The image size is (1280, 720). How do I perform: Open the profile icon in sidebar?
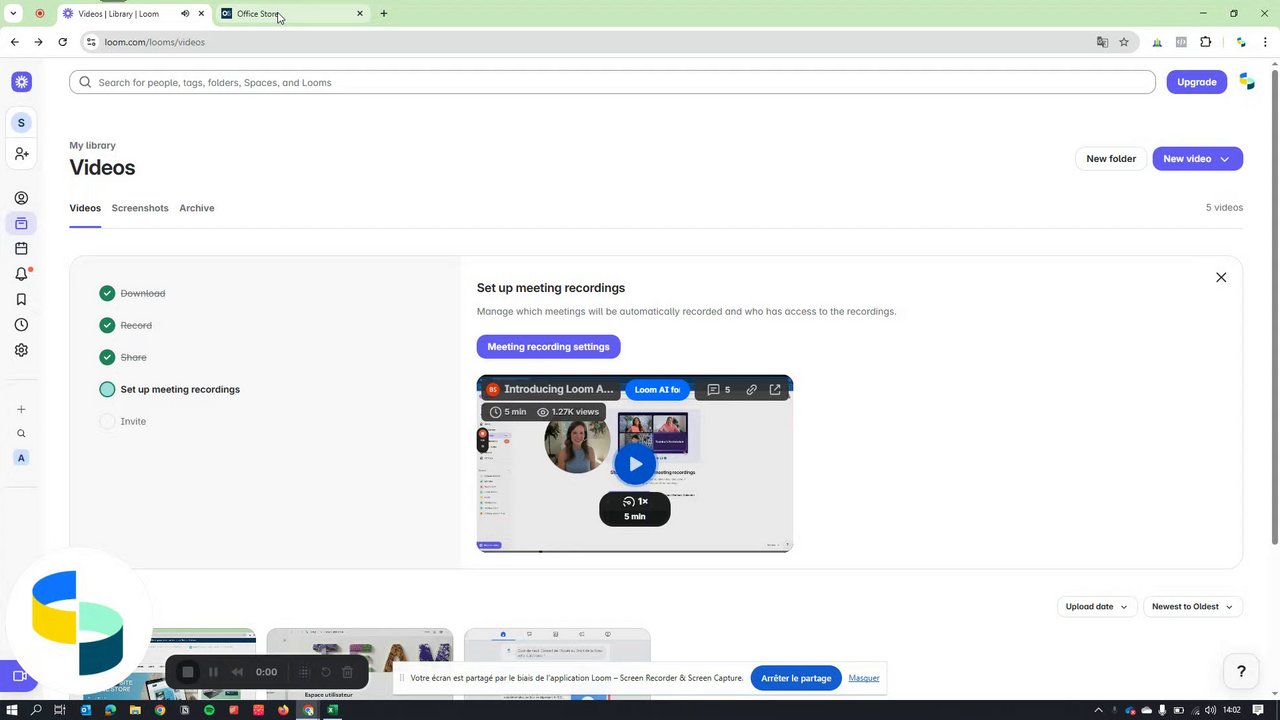click(x=21, y=198)
